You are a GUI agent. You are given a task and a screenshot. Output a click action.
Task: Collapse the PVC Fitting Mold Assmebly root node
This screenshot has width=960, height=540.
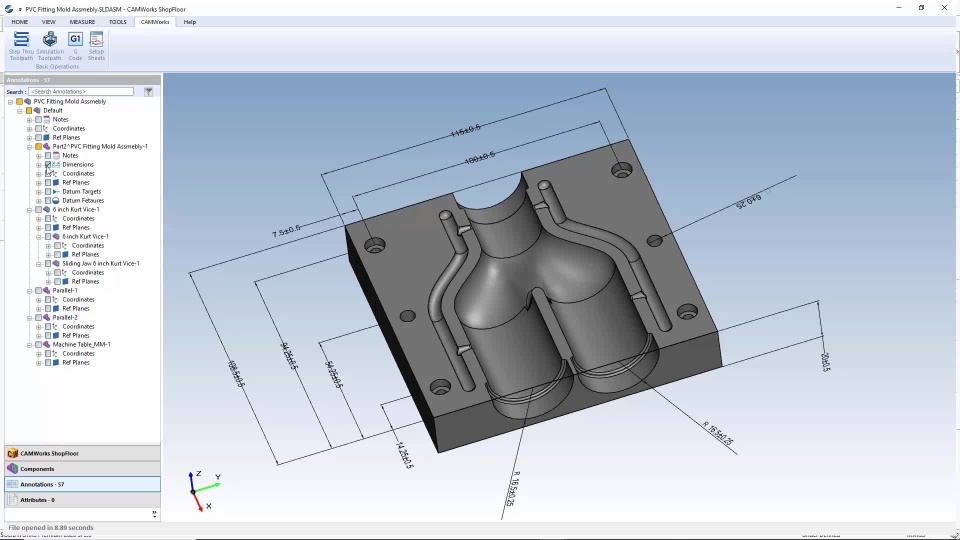click(10, 102)
